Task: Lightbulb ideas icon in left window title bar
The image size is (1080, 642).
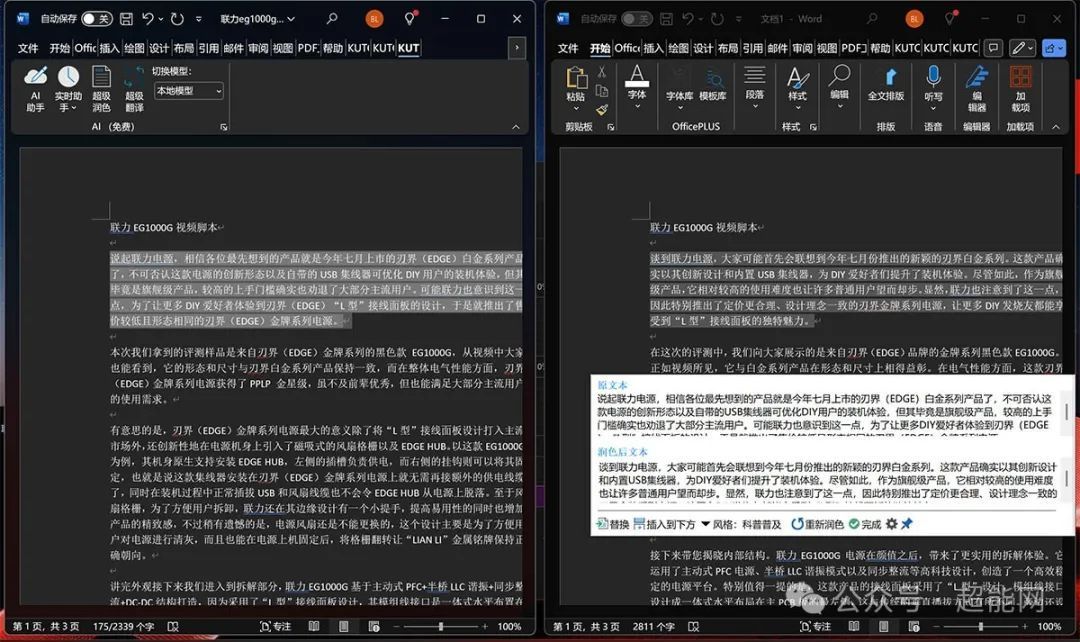Action: (410, 19)
